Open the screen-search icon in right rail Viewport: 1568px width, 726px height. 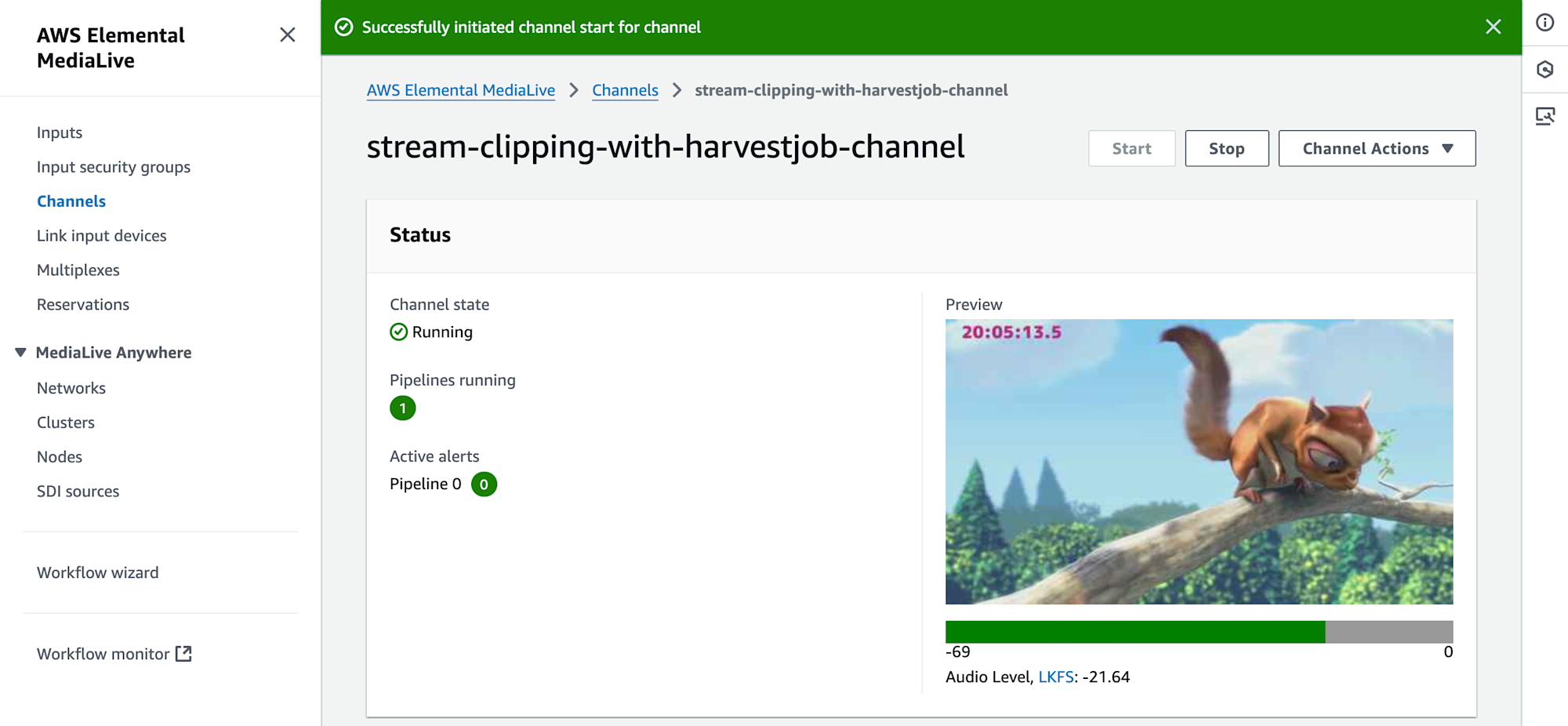pyautogui.click(x=1544, y=117)
